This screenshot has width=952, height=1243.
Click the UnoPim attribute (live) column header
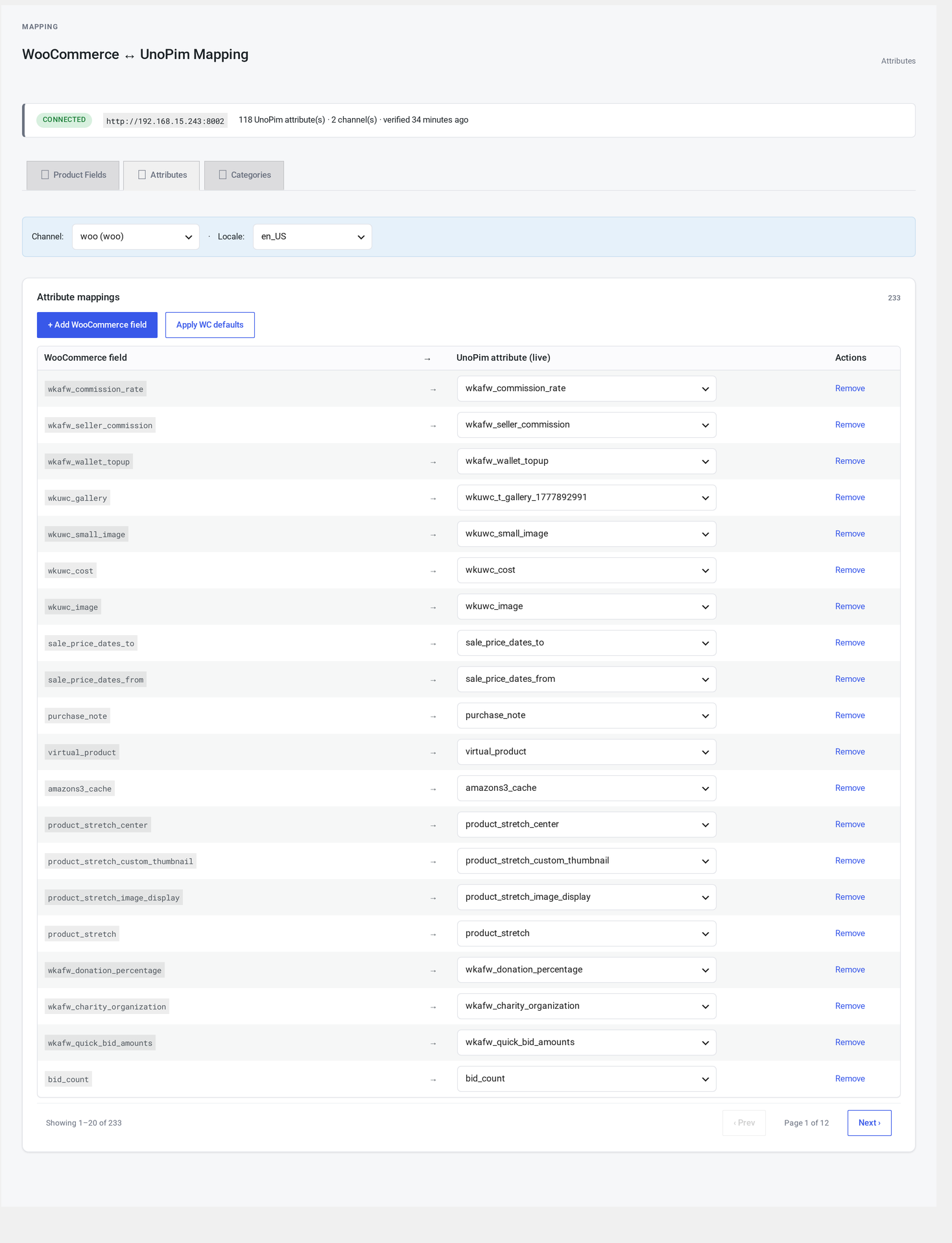(x=503, y=358)
